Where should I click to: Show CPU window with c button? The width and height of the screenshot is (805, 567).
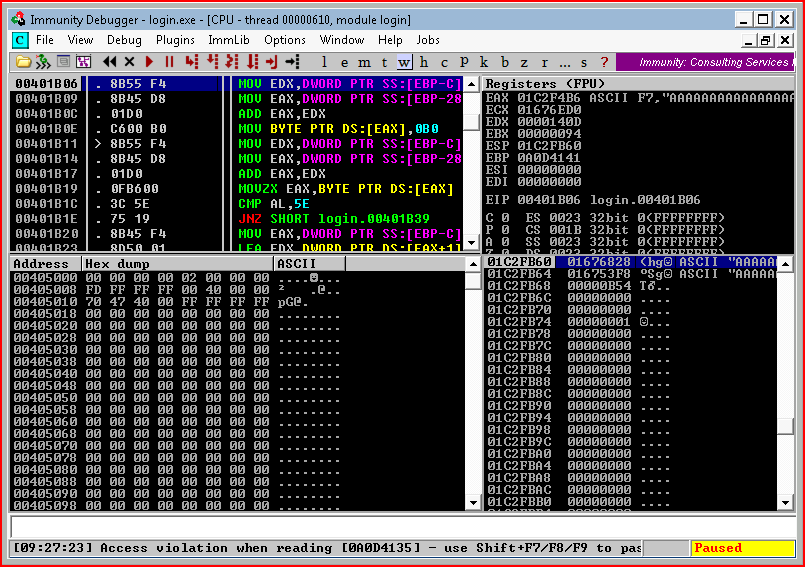coord(444,62)
